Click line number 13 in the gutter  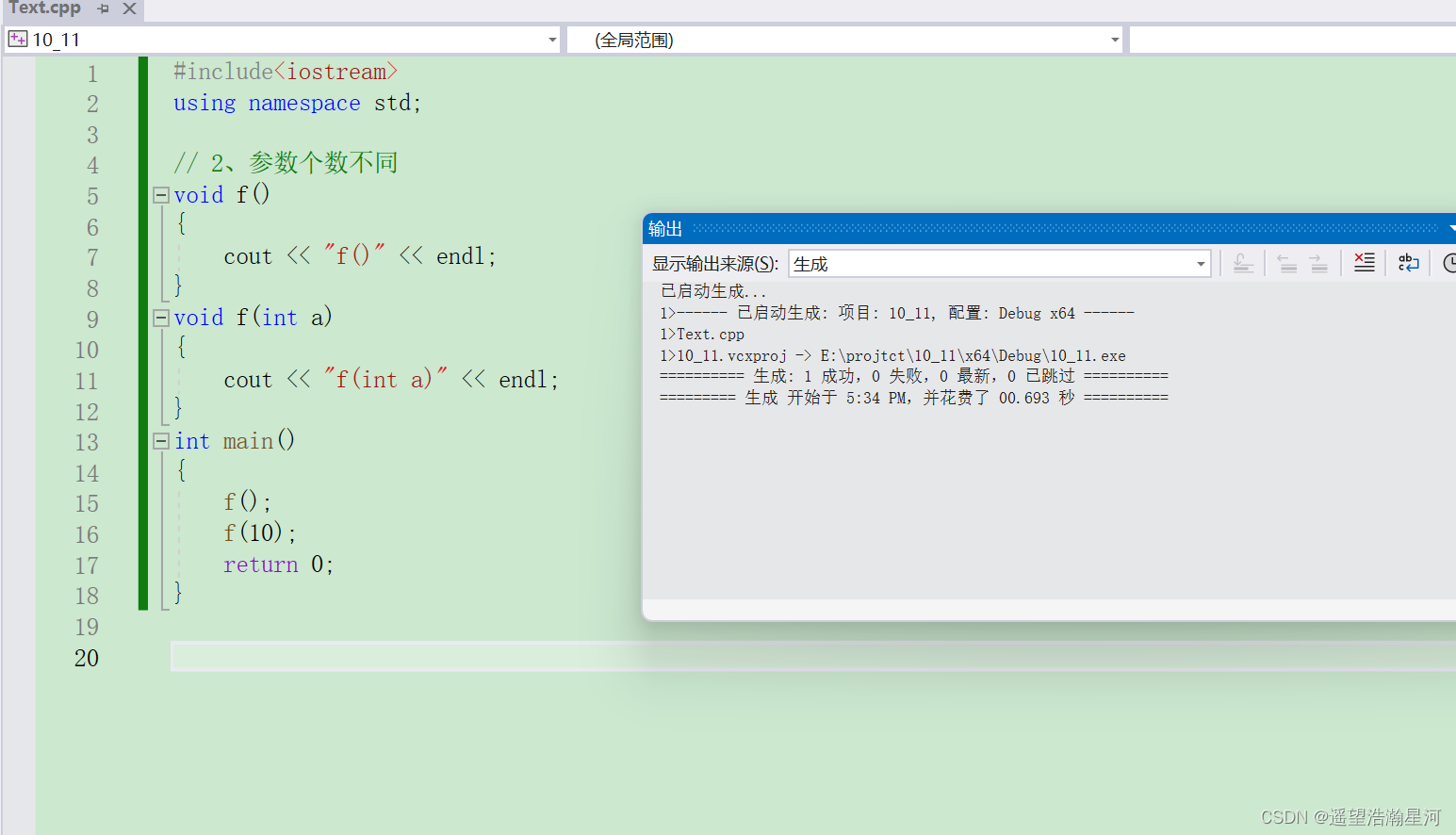coord(87,442)
